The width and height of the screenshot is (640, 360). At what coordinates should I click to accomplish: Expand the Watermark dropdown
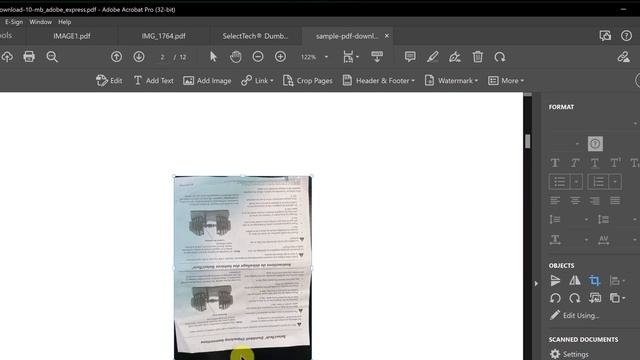pyautogui.click(x=451, y=80)
